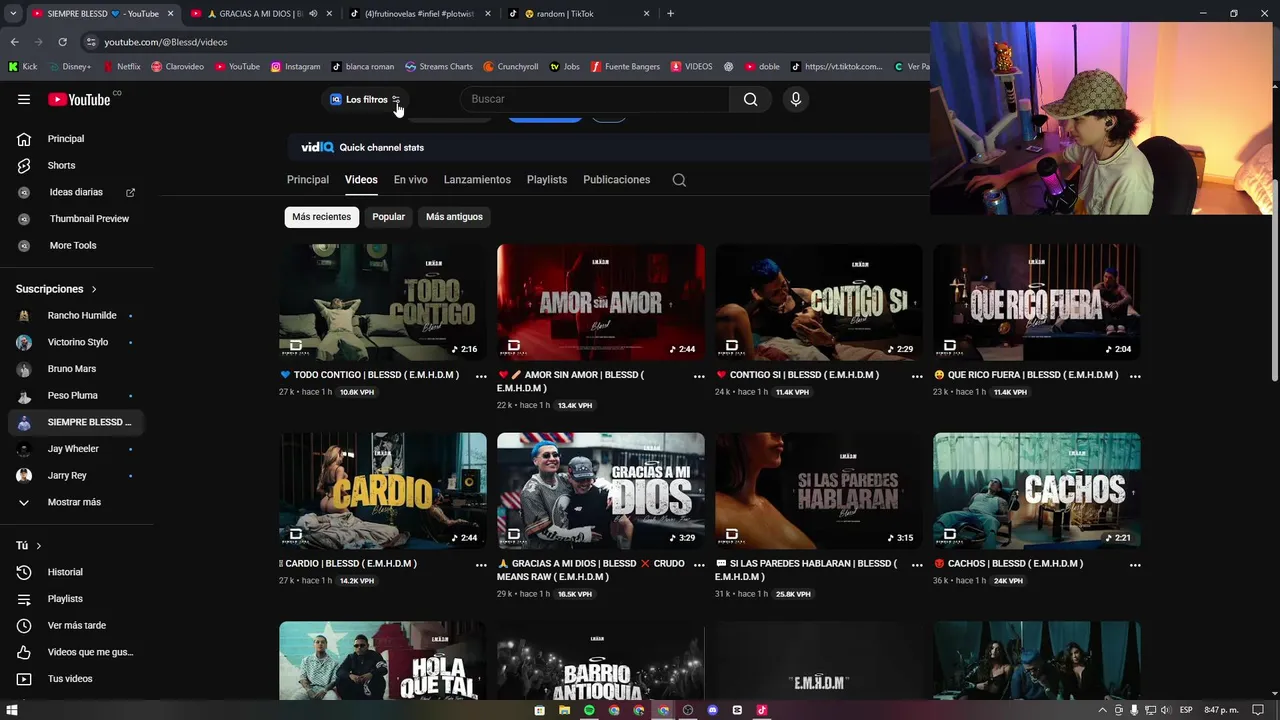Screen dimensions: 1280x720
Task: Switch to Playlists channel tab
Action: 547,180
